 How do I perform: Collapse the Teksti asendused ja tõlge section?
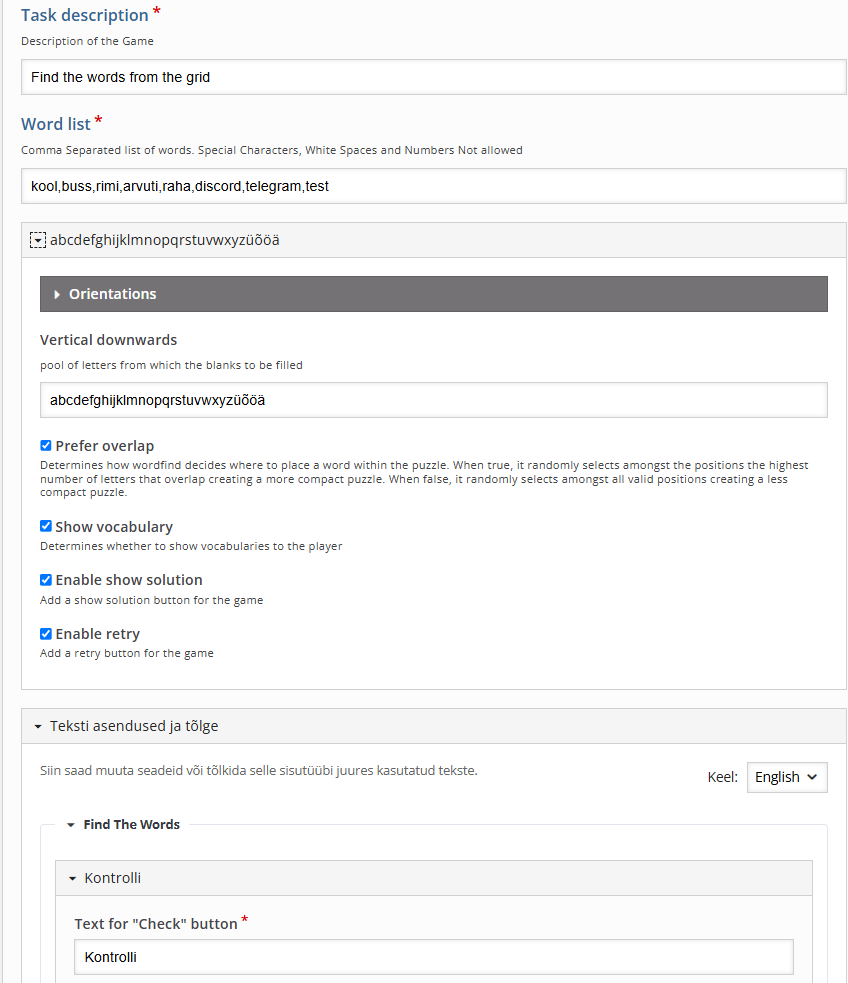37,727
